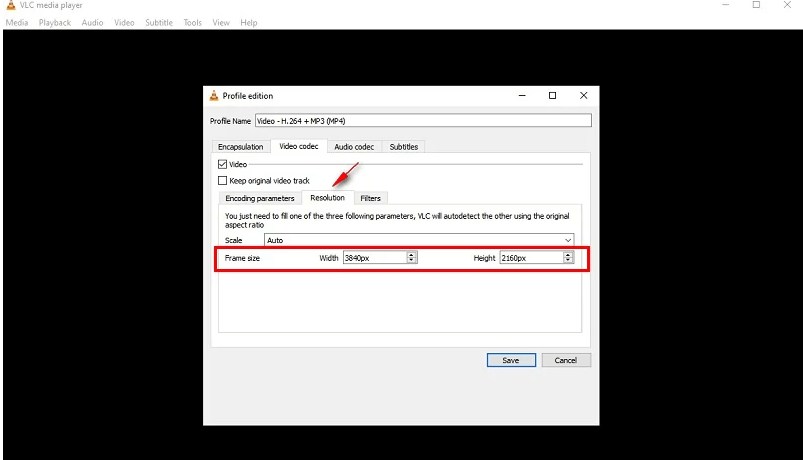Open the View menu
Viewport: 803px width, 460px height.
[x=221, y=23]
